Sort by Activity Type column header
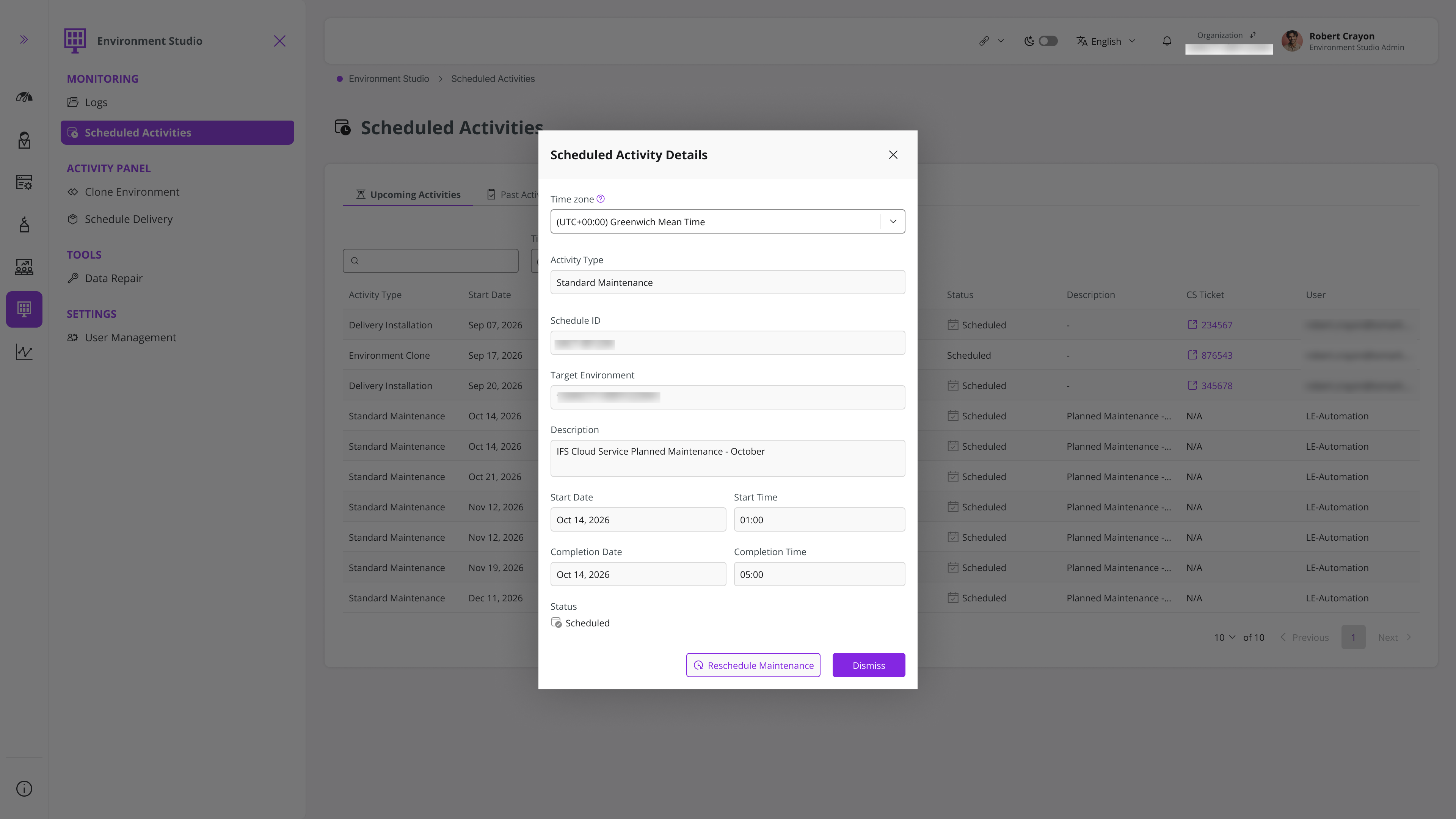Image resolution: width=1456 pixels, height=819 pixels. [375, 295]
